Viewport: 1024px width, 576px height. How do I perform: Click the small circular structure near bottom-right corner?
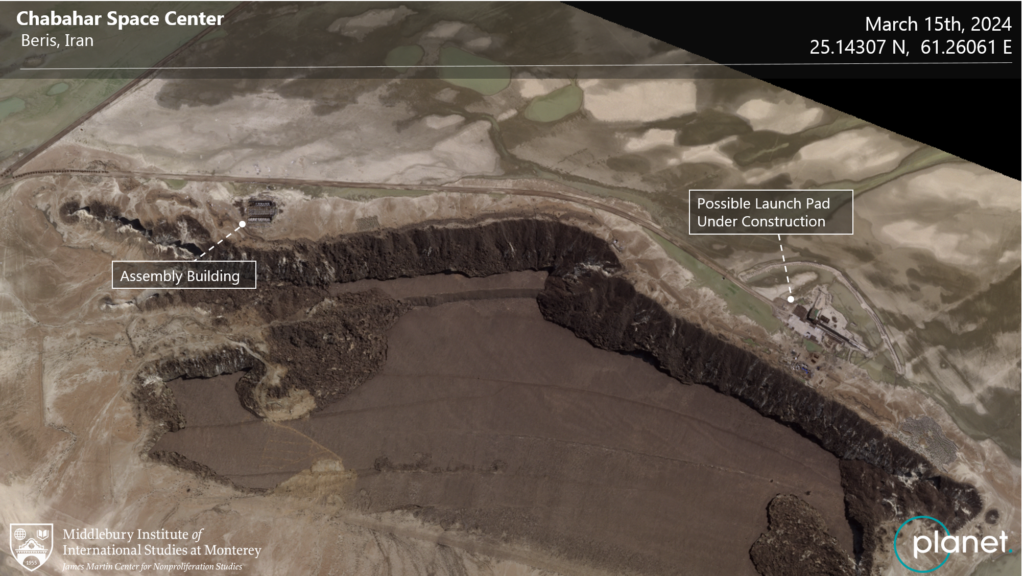click(990, 515)
